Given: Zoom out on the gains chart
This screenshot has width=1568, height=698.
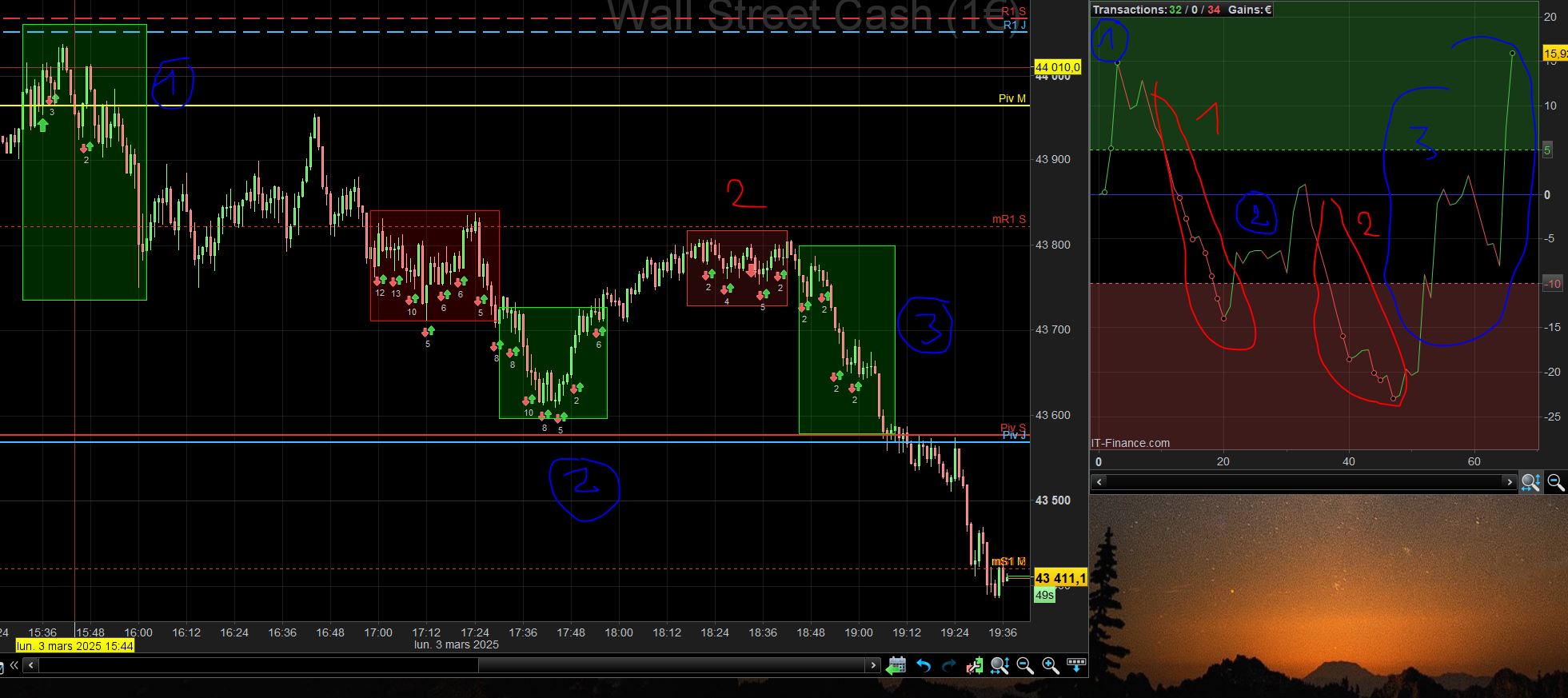Looking at the screenshot, I should click(1556, 482).
